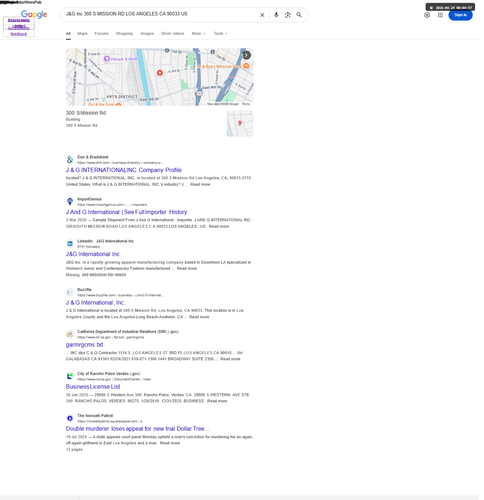This screenshot has height=500, width=484.
Task: Switch to the Maps tab
Action: 82,33
